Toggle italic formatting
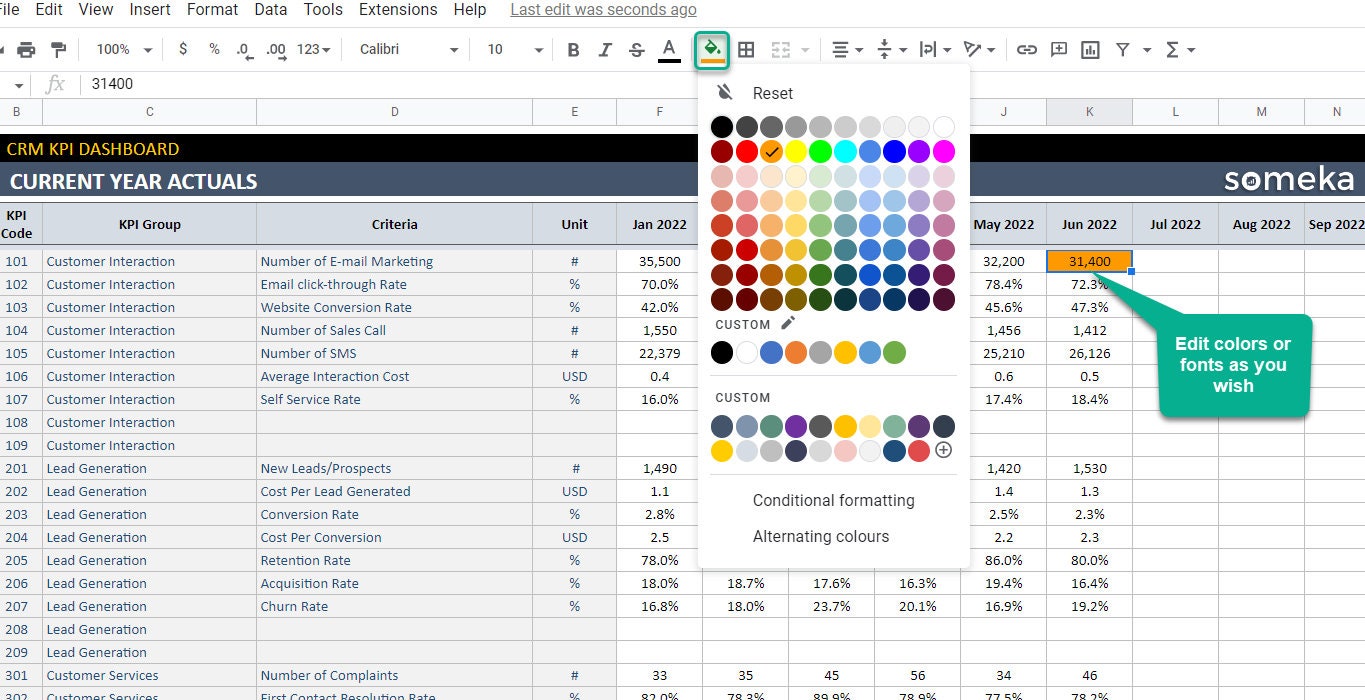The width and height of the screenshot is (1365, 700). [x=604, y=48]
